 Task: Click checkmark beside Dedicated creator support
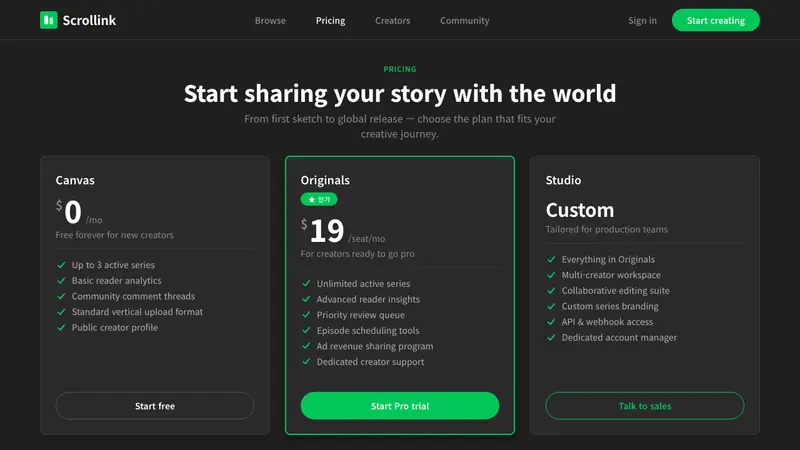click(306, 362)
